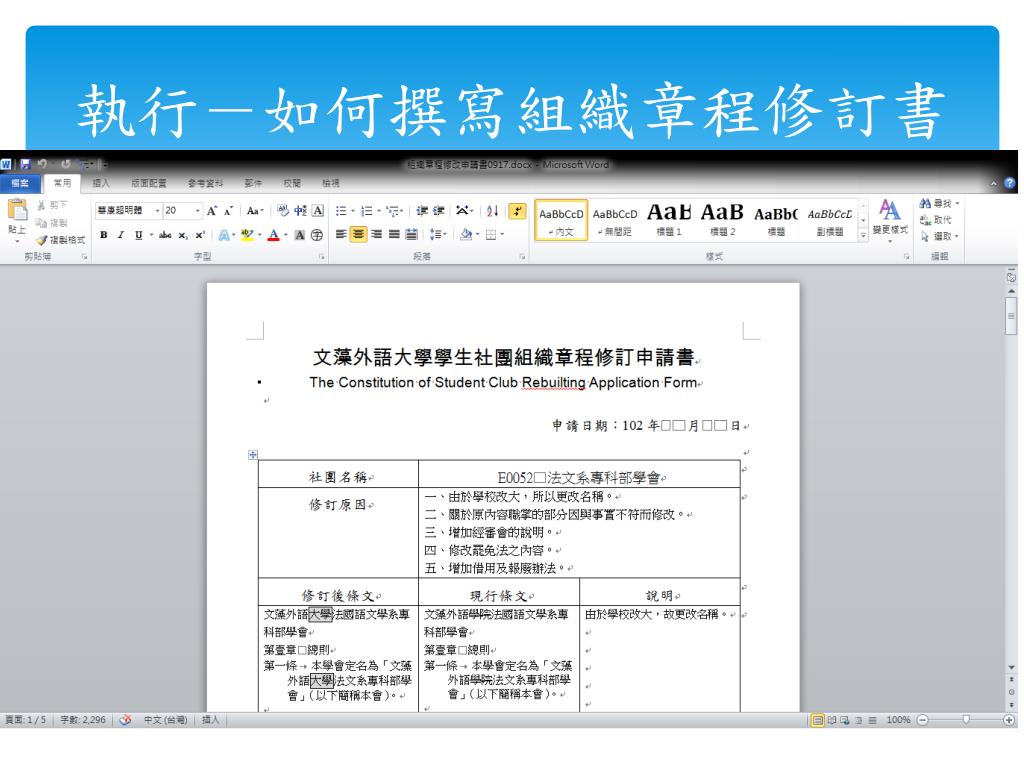Click the Justify alignment icon
The height and width of the screenshot is (768, 1024).
(394, 234)
